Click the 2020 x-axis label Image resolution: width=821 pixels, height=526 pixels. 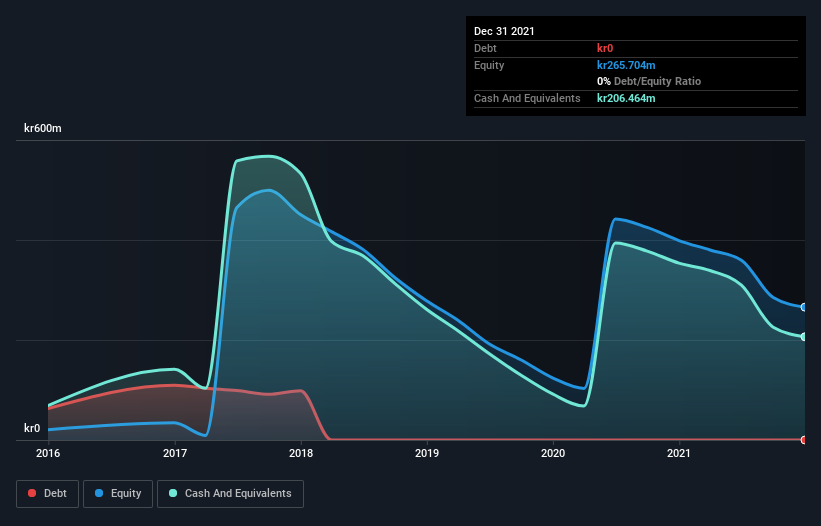tap(553, 453)
